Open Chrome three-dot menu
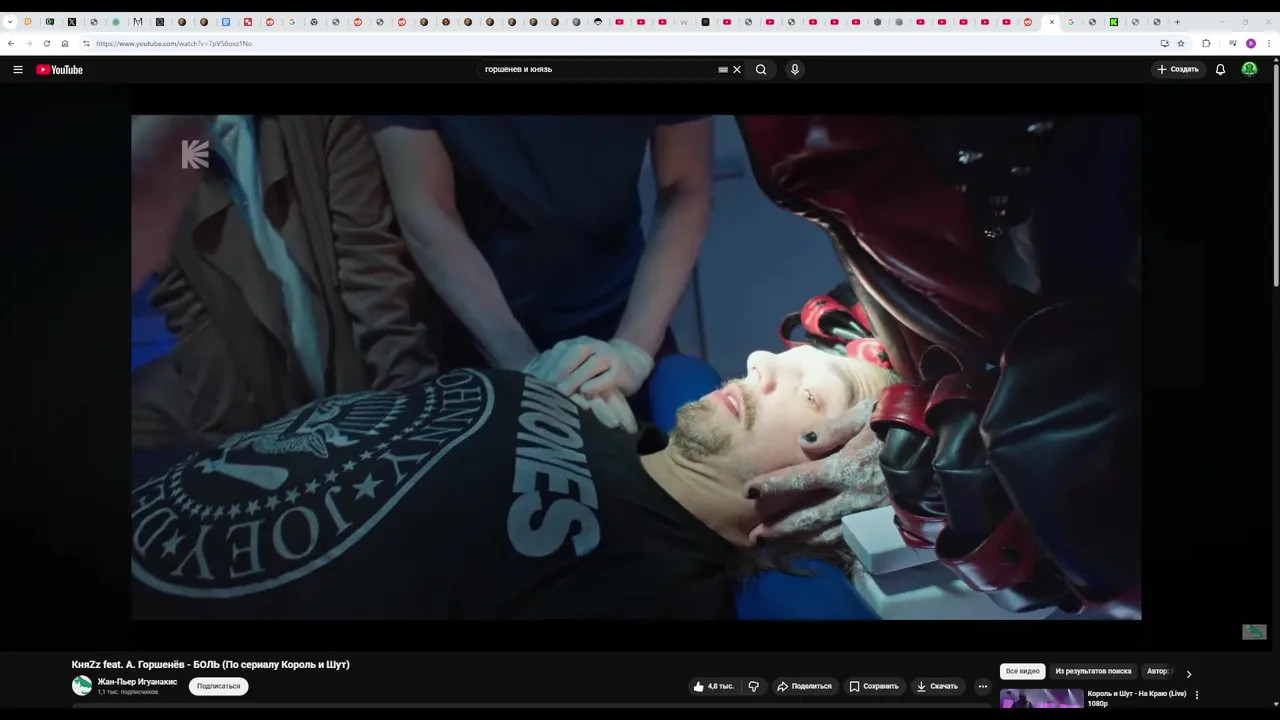The width and height of the screenshot is (1280, 720). coord(1269,43)
